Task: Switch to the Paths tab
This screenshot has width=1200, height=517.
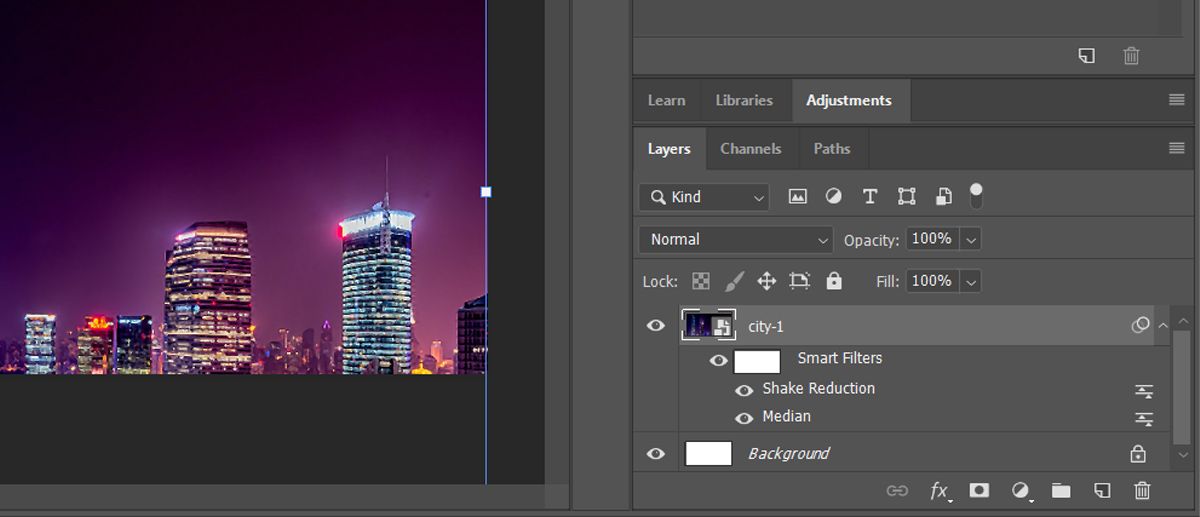Action: tap(831, 149)
